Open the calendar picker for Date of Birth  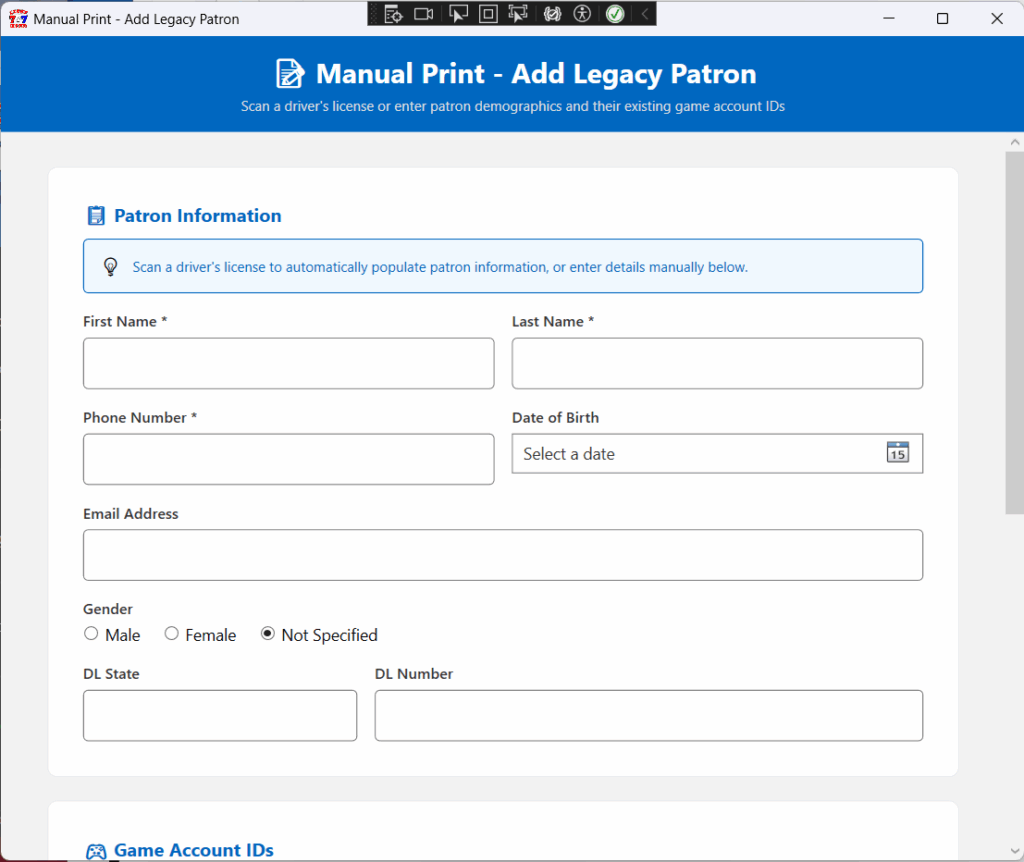pyautogui.click(x=897, y=452)
